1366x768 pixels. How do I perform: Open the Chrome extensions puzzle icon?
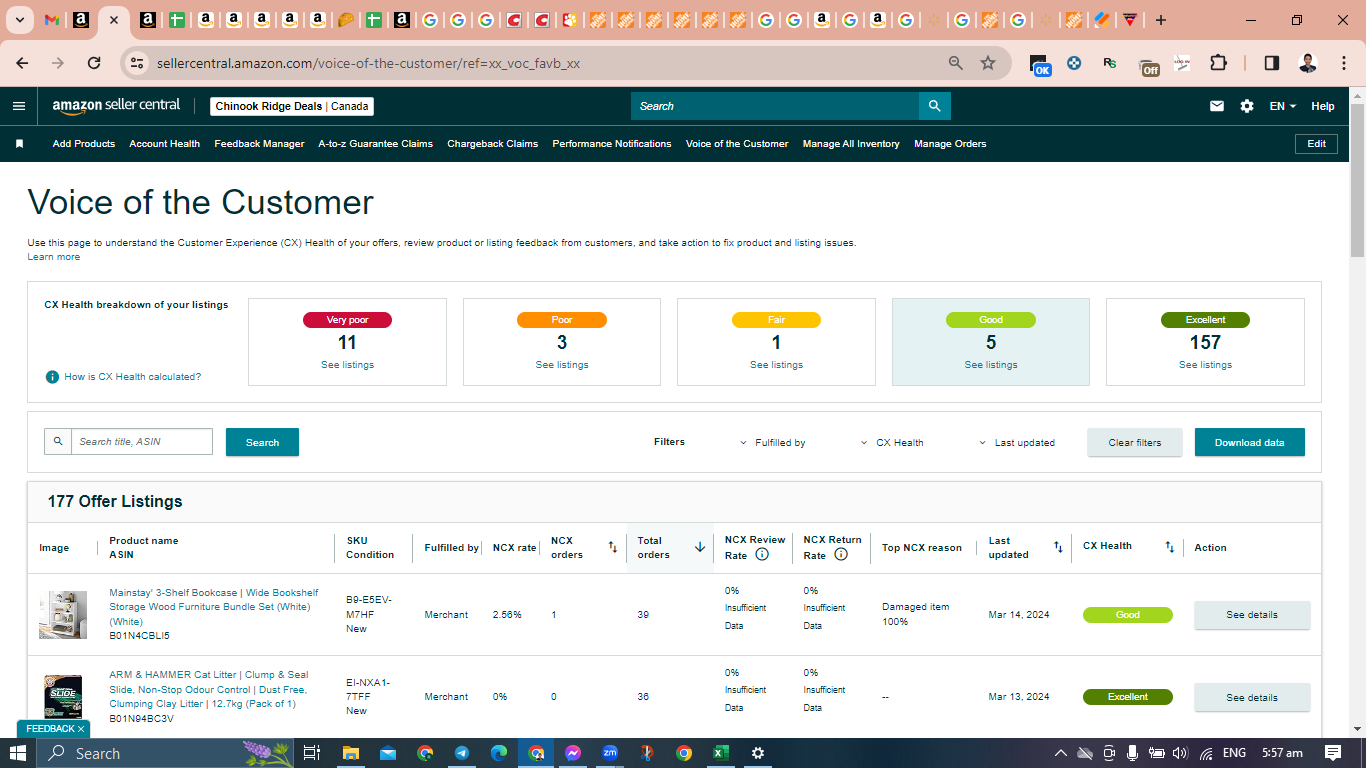pyautogui.click(x=1218, y=63)
